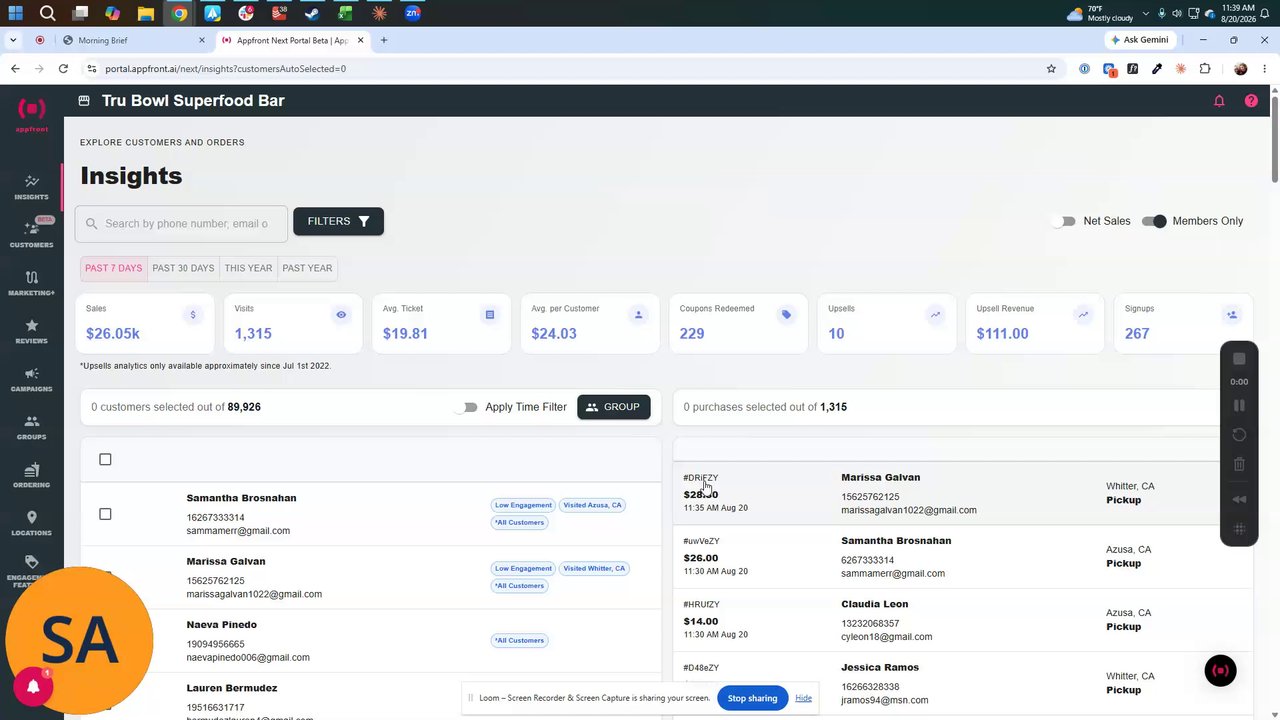The image size is (1280, 720).
Task: Open File Explorer from the taskbar
Action: 146,14
